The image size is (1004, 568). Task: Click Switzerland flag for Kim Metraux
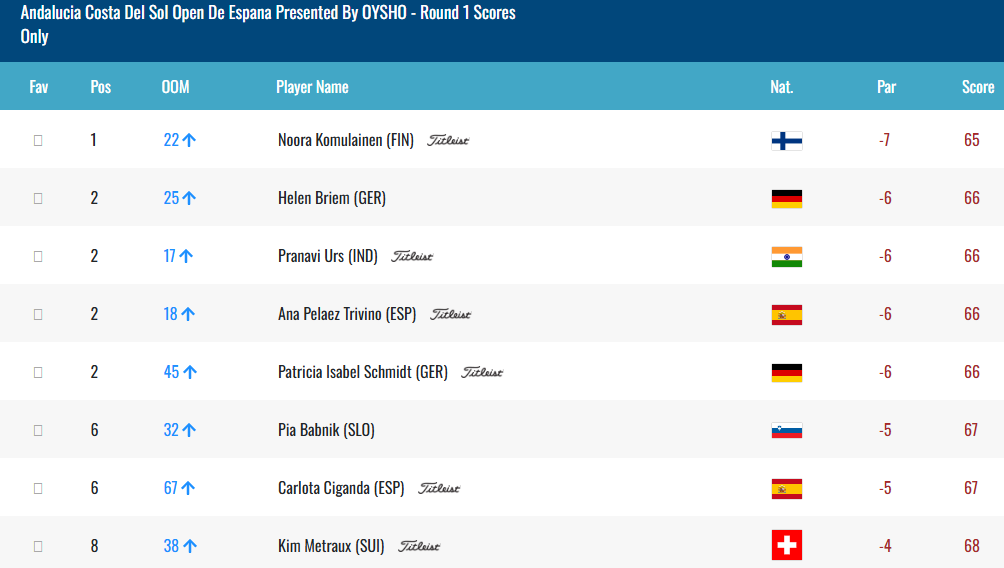coord(786,546)
